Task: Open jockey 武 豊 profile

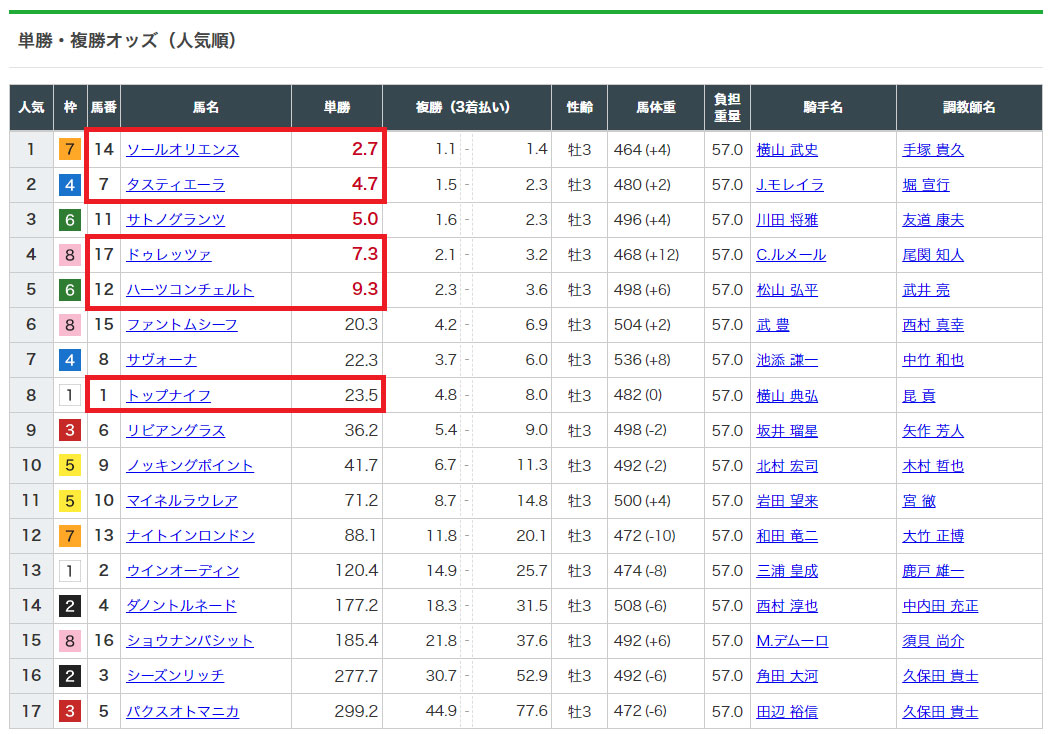Action: pos(773,325)
